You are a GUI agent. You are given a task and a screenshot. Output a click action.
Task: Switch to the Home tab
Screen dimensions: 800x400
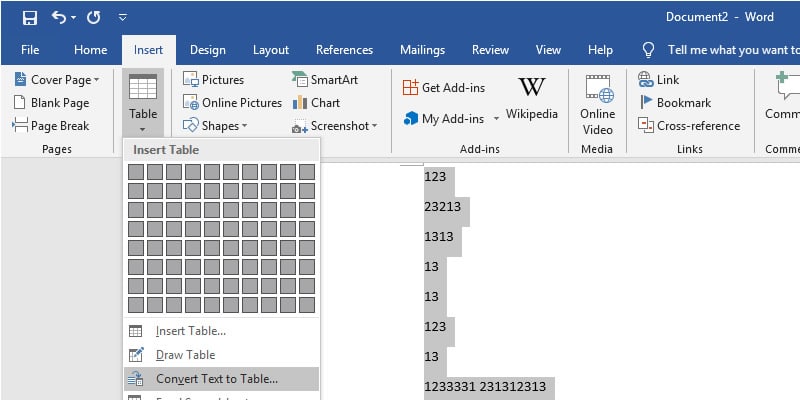tap(90, 50)
